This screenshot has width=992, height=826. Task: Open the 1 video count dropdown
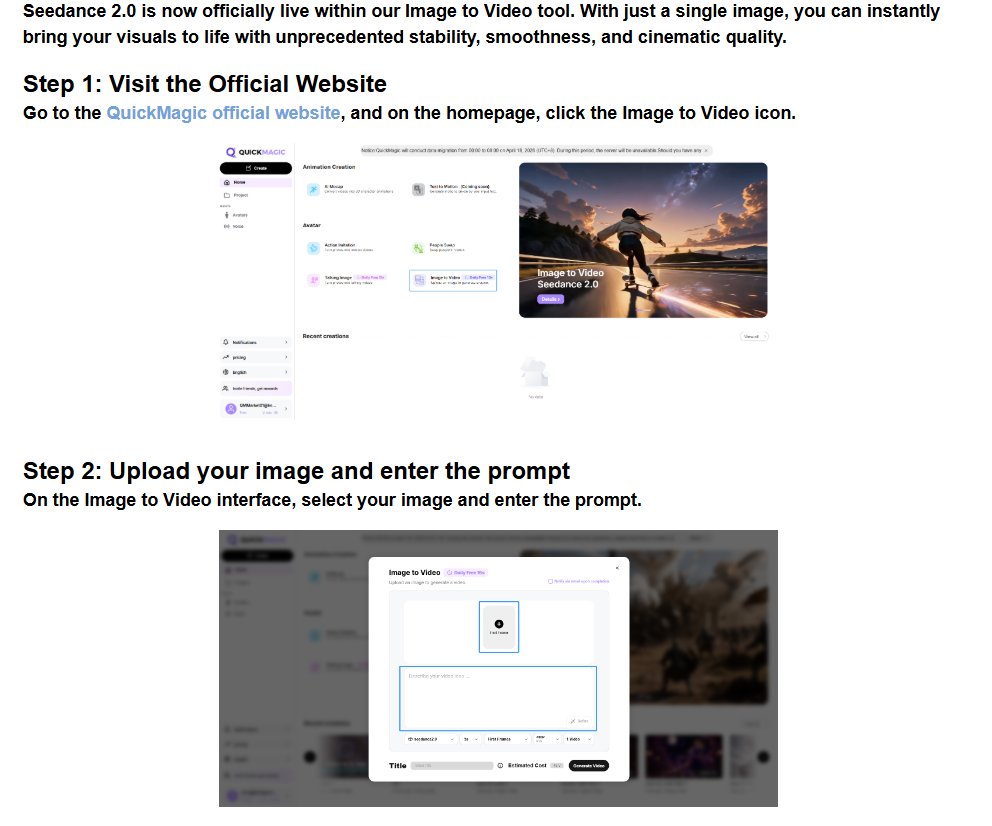click(x=578, y=739)
